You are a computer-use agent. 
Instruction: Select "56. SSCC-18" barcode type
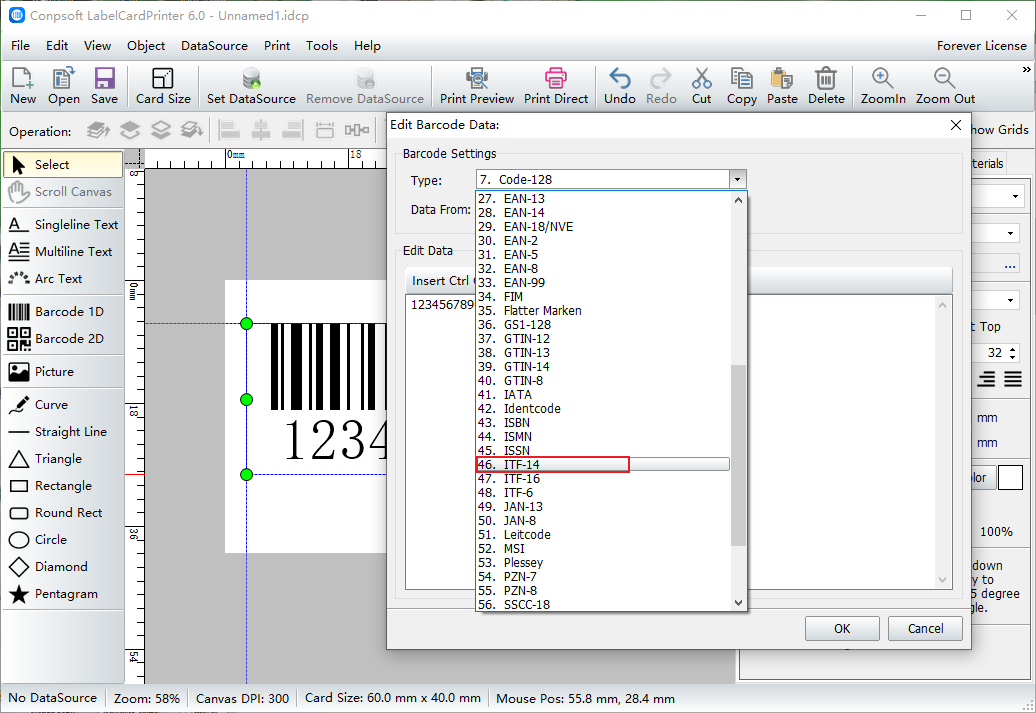click(603, 605)
